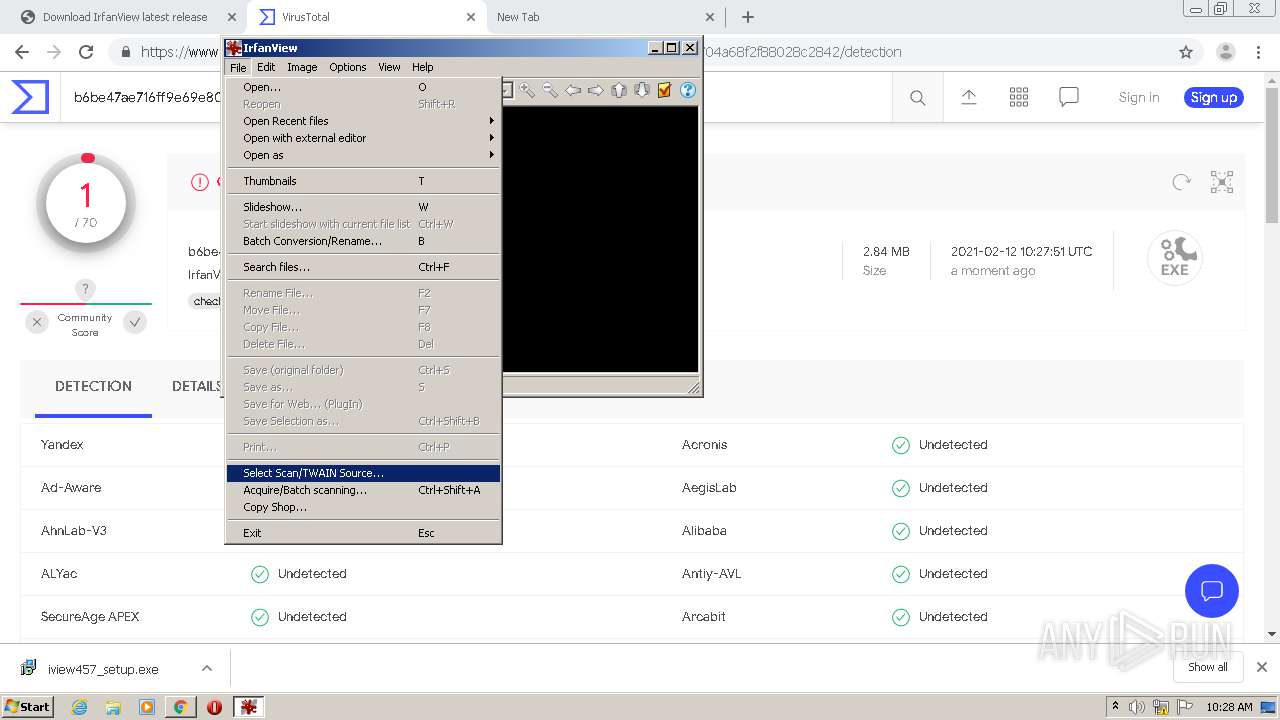The image size is (1280, 720).
Task: Switch to DETECTION tab on VirusTotal
Action: pos(93,386)
